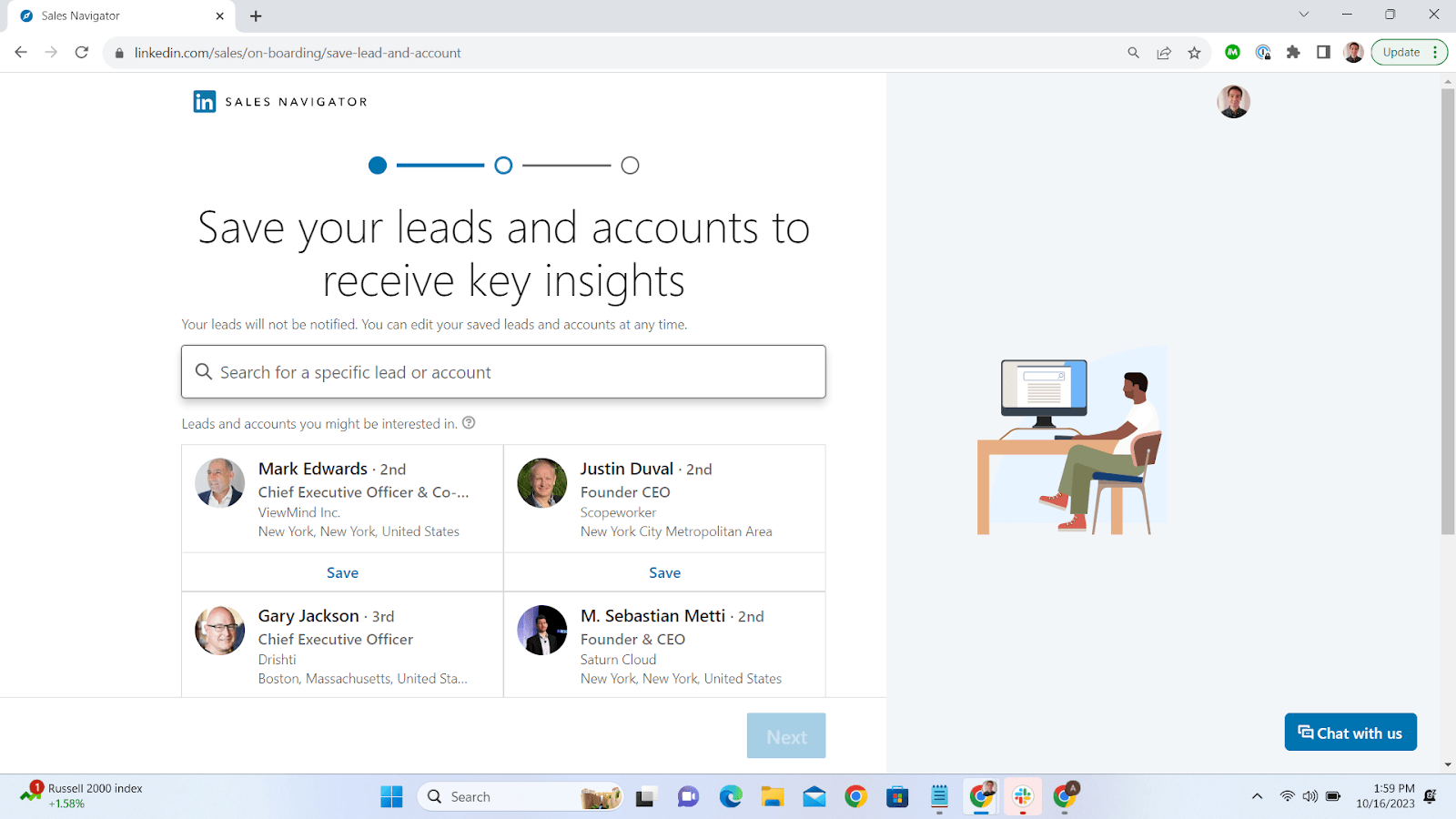
Task: Open Notepad from the taskbar
Action: point(940,797)
